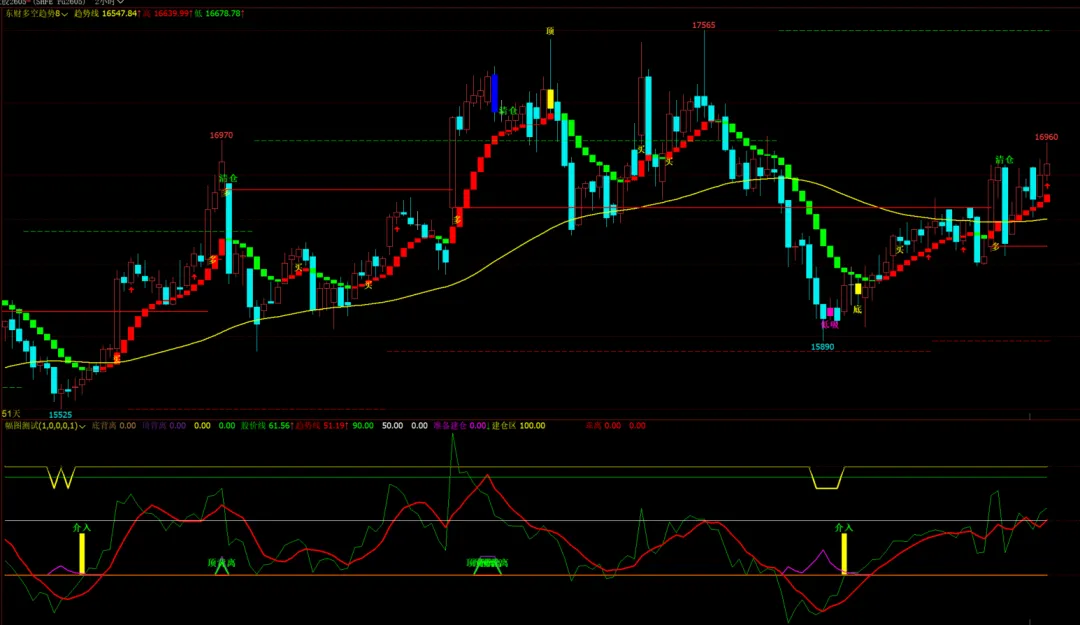1080x625 pixels.
Task: Click the 清仓 label near 16970 peak
Action: pyautogui.click(x=228, y=178)
